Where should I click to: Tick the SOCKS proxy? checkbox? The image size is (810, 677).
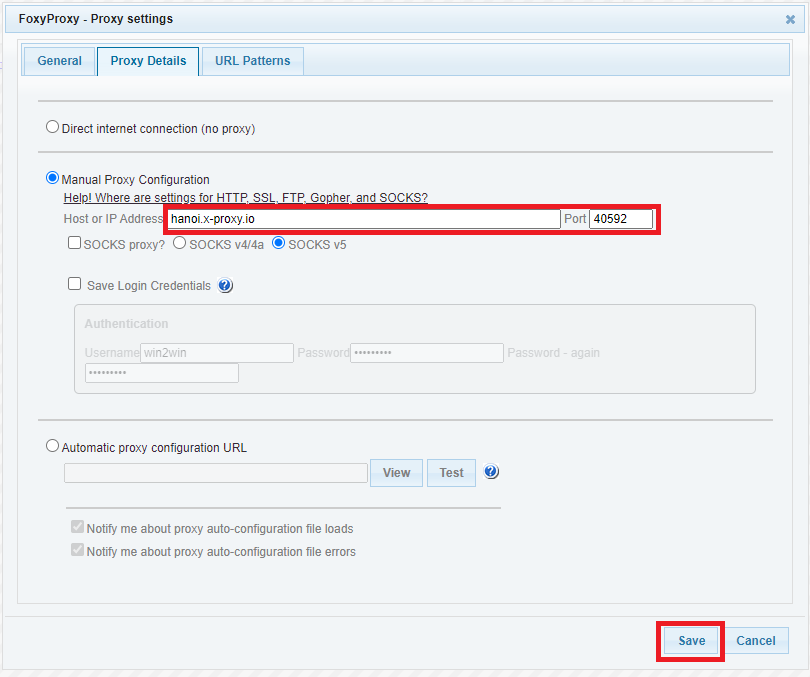coord(74,243)
